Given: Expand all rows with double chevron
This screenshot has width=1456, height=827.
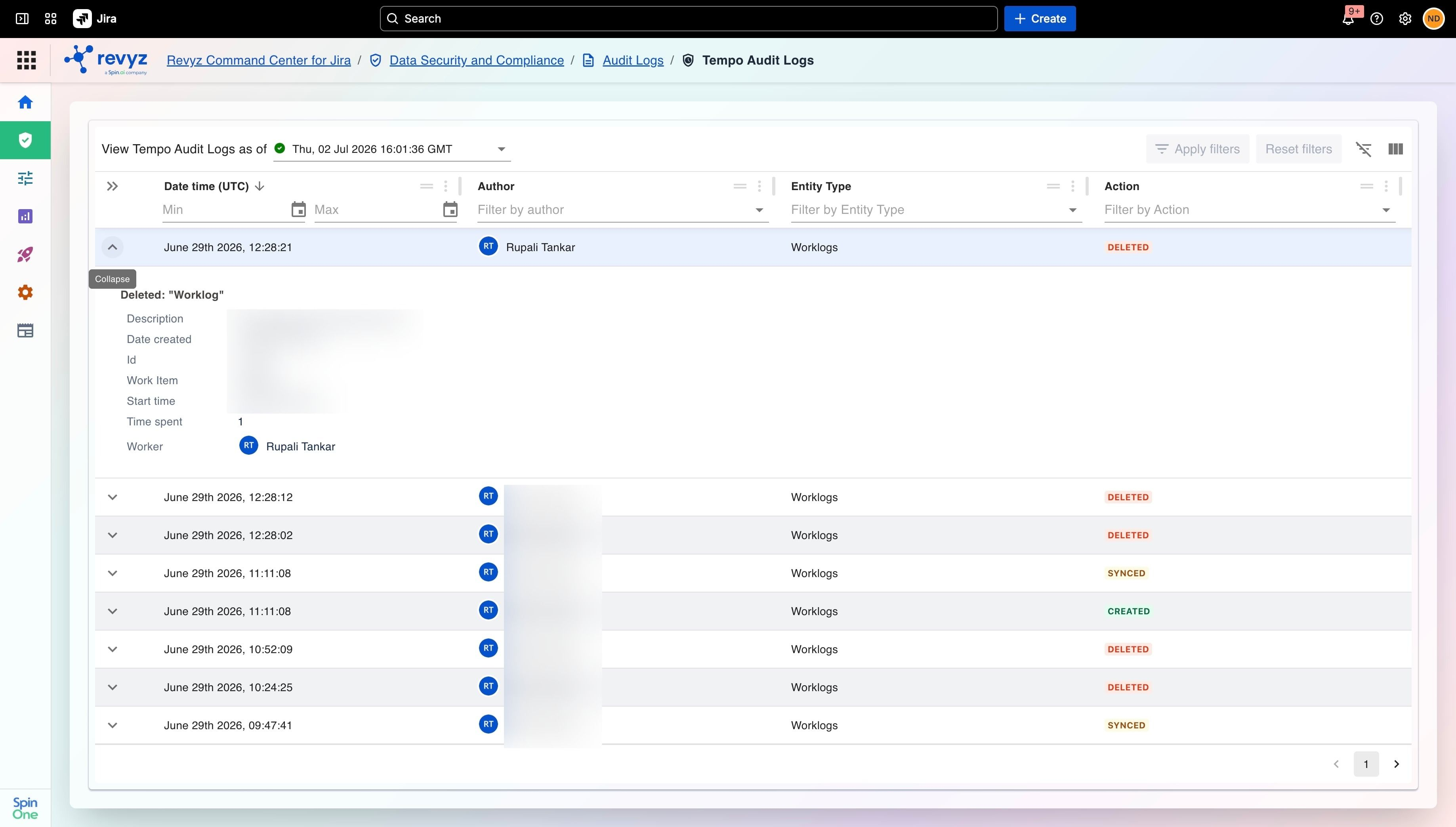Looking at the screenshot, I should (x=113, y=186).
